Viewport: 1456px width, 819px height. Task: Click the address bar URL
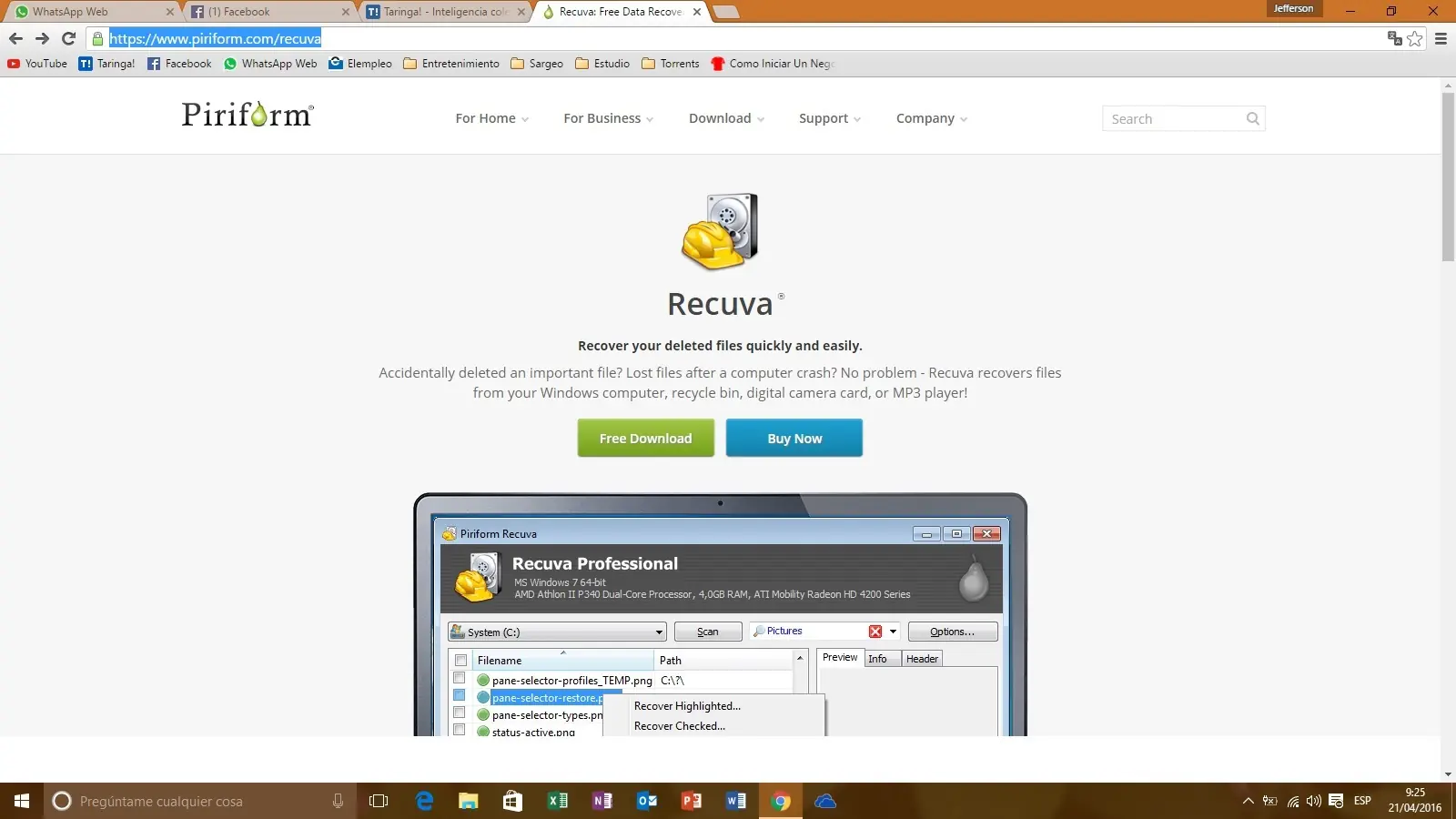point(215,38)
